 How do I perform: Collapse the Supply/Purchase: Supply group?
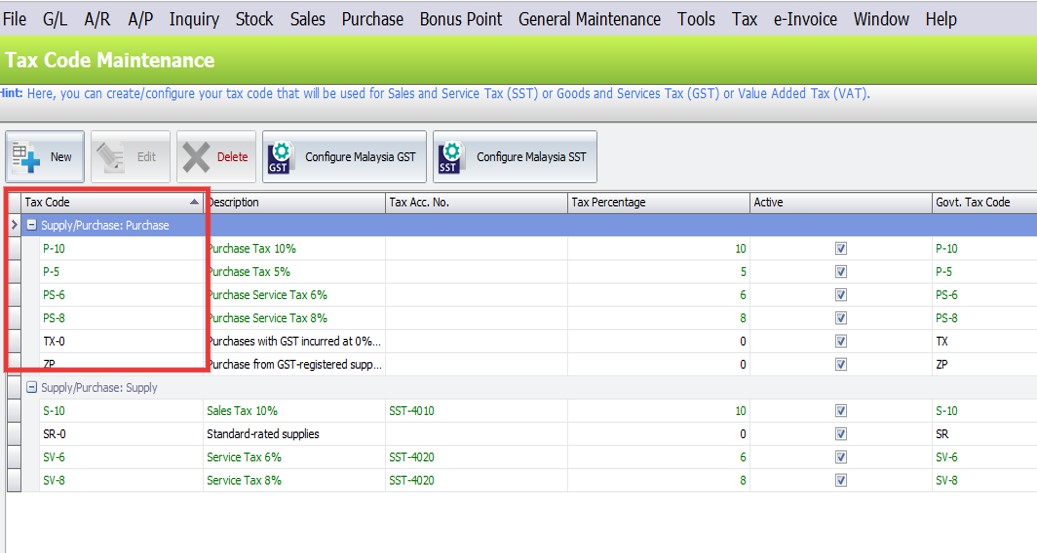click(x=32, y=388)
